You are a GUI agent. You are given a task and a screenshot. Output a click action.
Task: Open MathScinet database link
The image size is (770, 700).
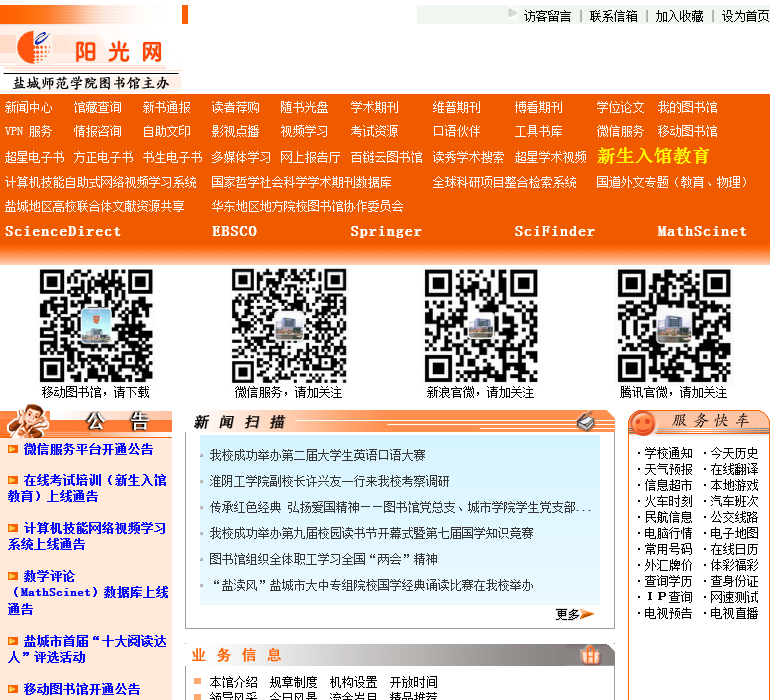click(x=702, y=231)
